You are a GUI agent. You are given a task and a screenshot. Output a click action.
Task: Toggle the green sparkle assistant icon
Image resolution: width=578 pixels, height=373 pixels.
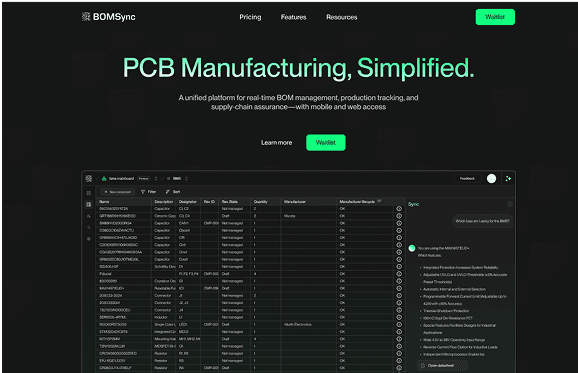click(x=508, y=179)
